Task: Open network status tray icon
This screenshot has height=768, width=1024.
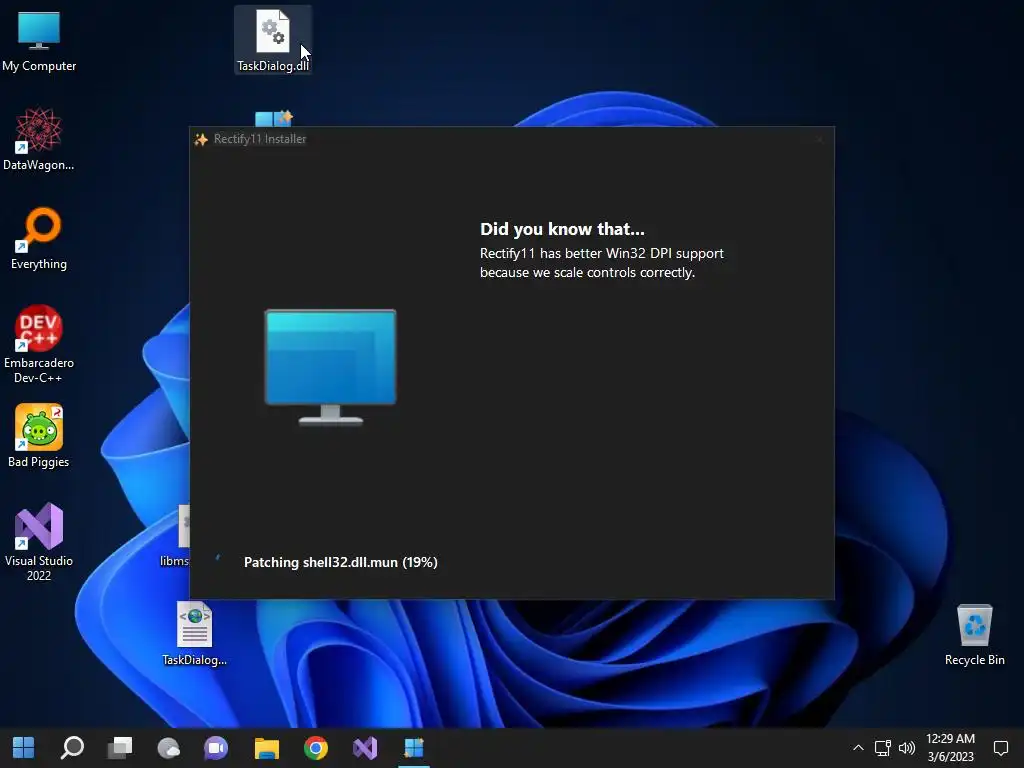Action: (883, 748)
